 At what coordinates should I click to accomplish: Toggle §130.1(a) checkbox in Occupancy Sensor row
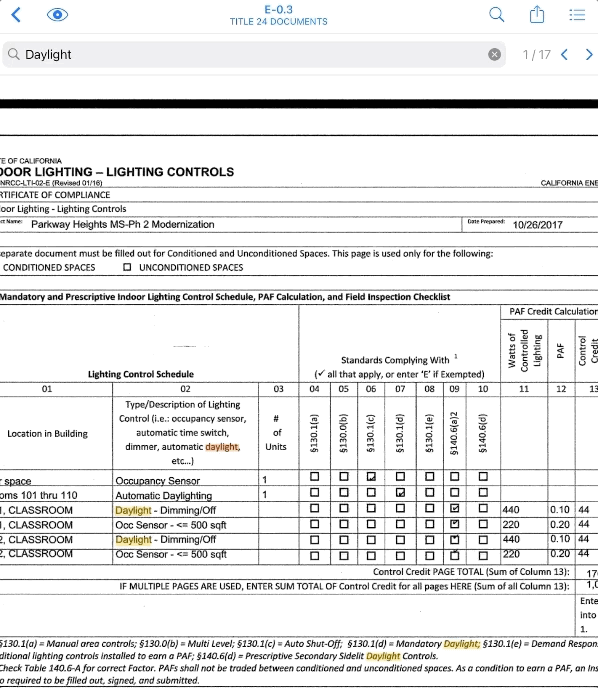(315, 476)
